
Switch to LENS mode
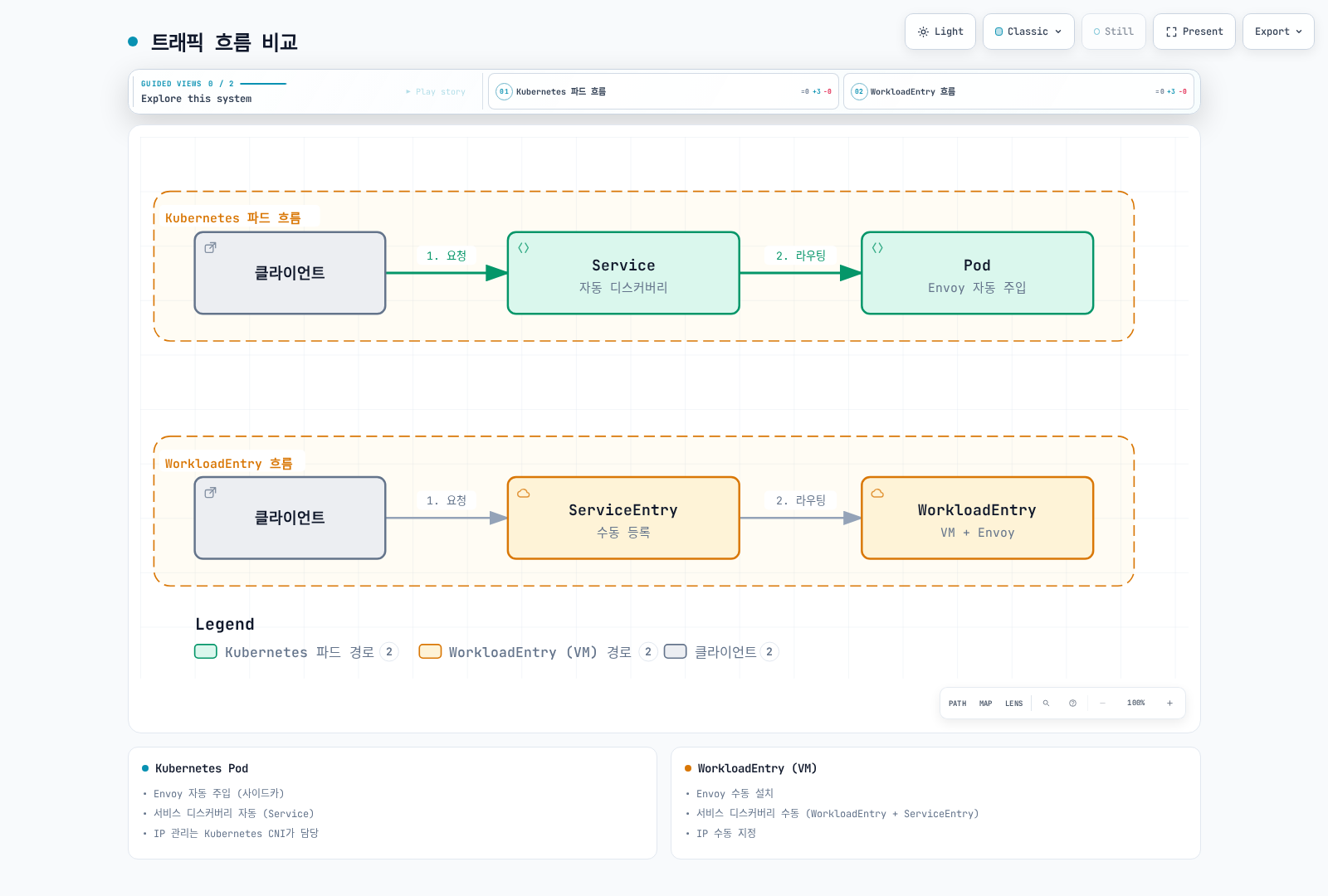pyautogui.click(x=1014, y=704)
